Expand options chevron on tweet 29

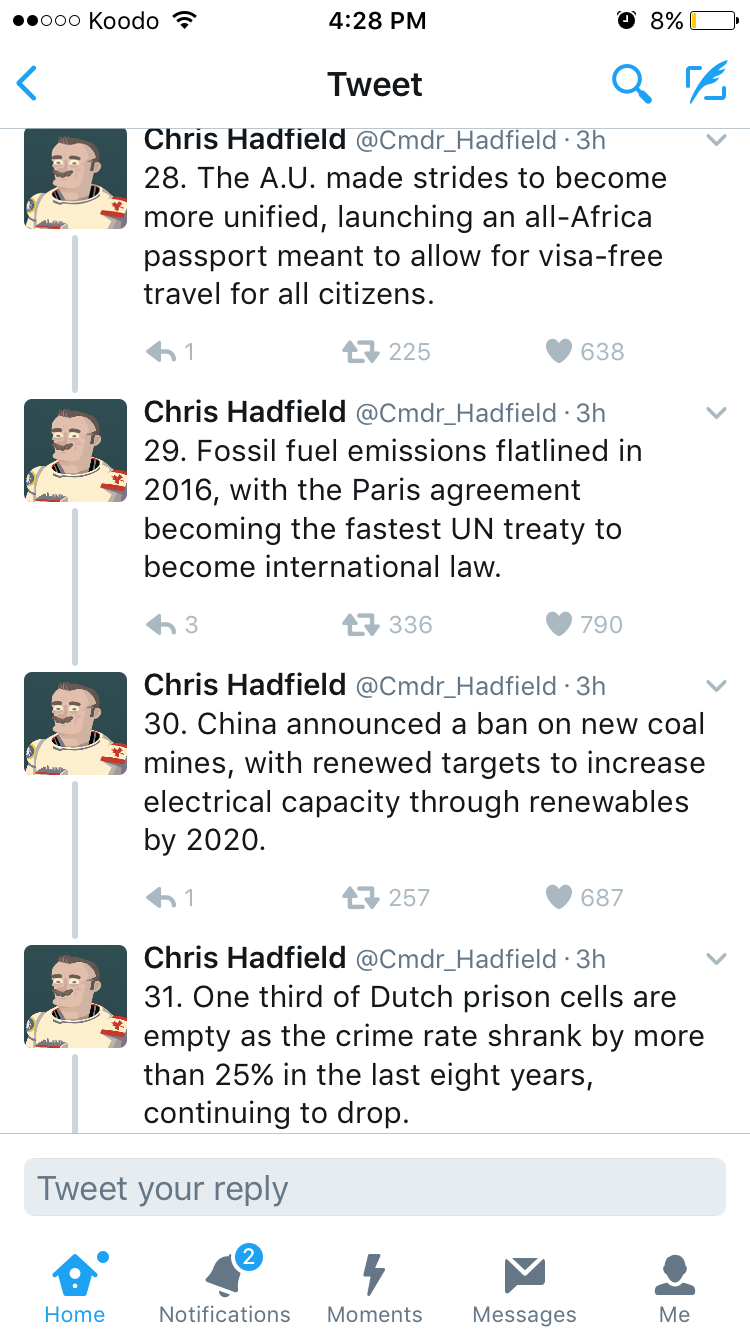coord(716,413)
